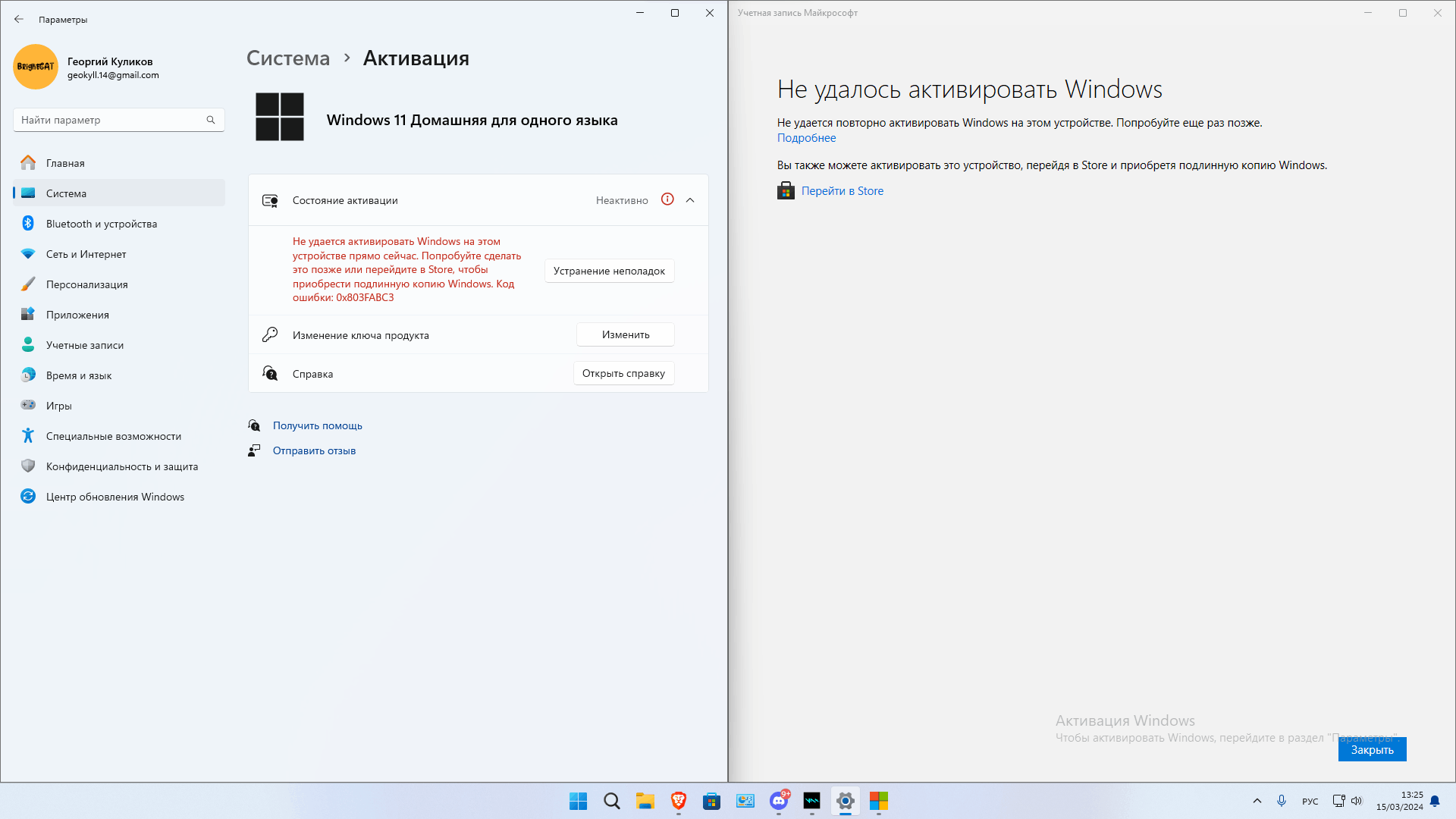Collapse the Состояние активации section chevron
1456x819 pixels.
(690, 200)
